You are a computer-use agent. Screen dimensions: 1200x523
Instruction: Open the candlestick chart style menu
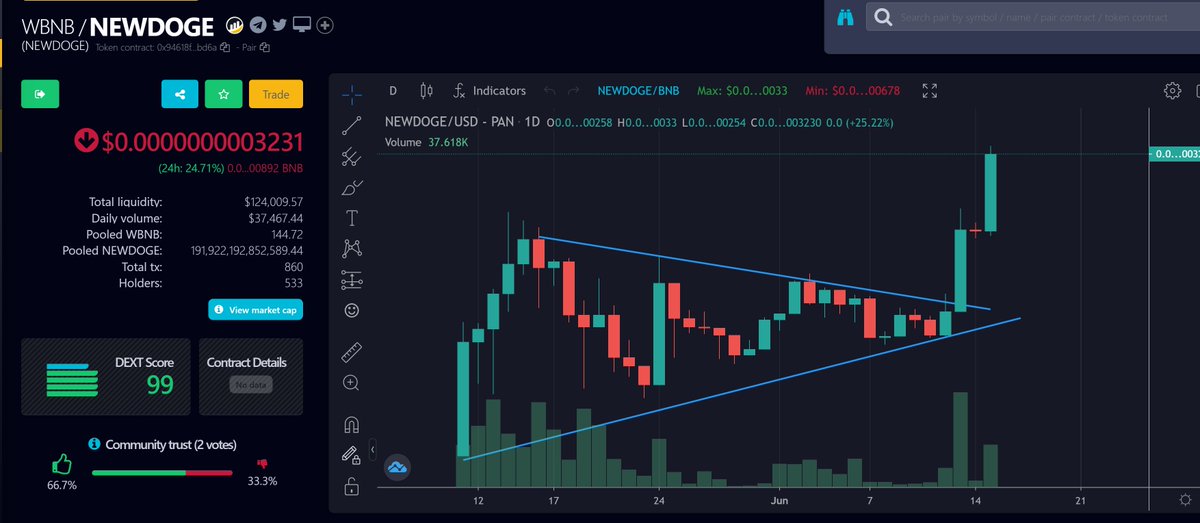coord(427,90)
